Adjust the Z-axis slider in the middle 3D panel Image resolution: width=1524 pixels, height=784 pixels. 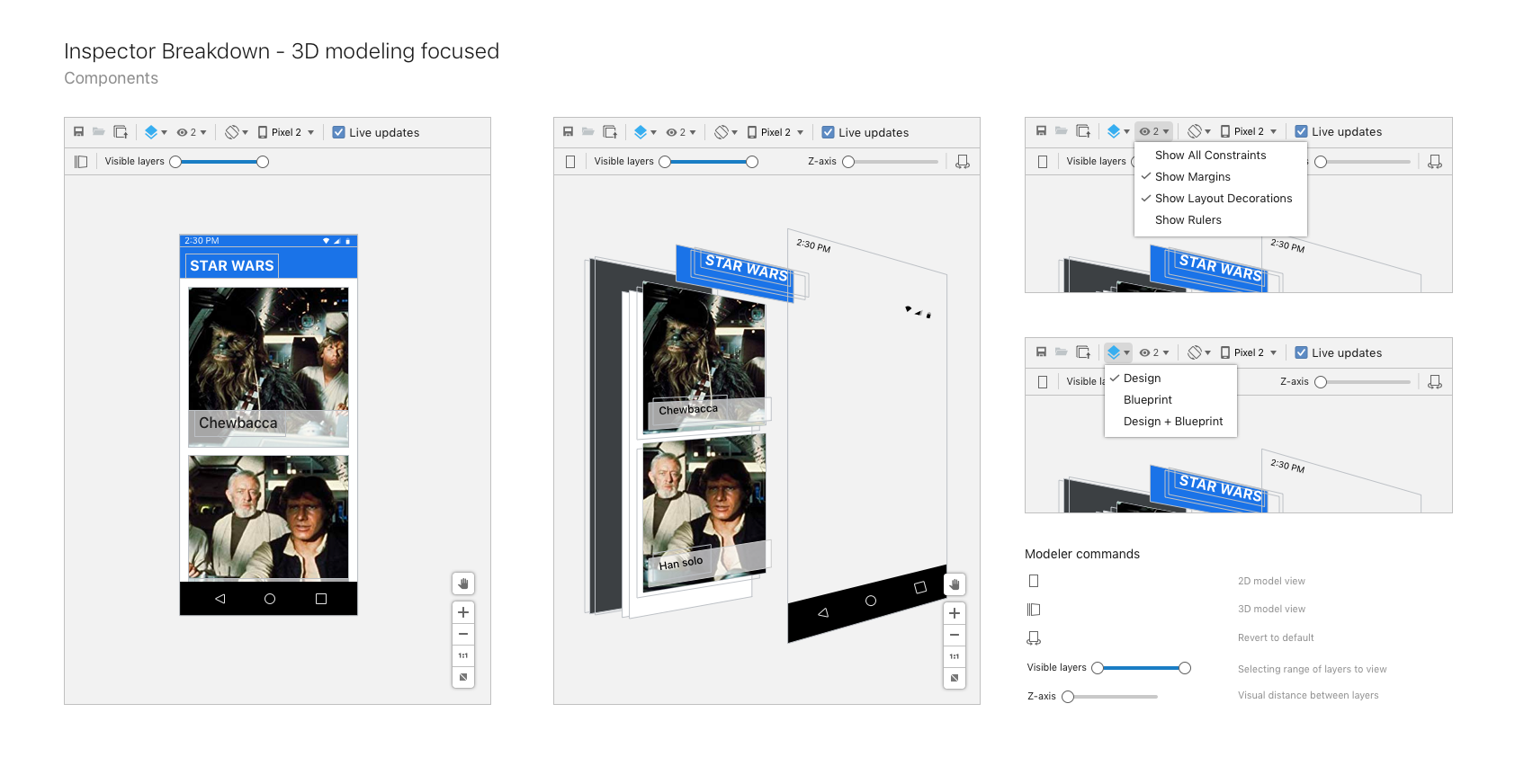click(x=892, y=162)
